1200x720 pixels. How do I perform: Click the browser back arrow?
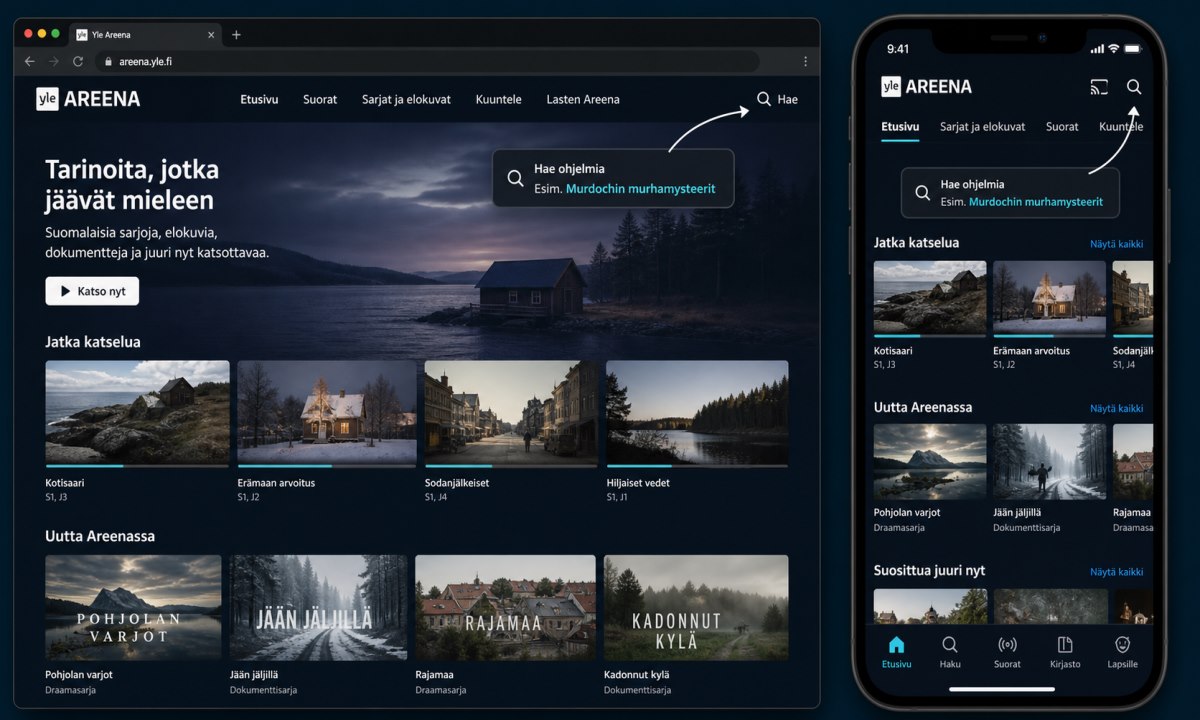29,61
